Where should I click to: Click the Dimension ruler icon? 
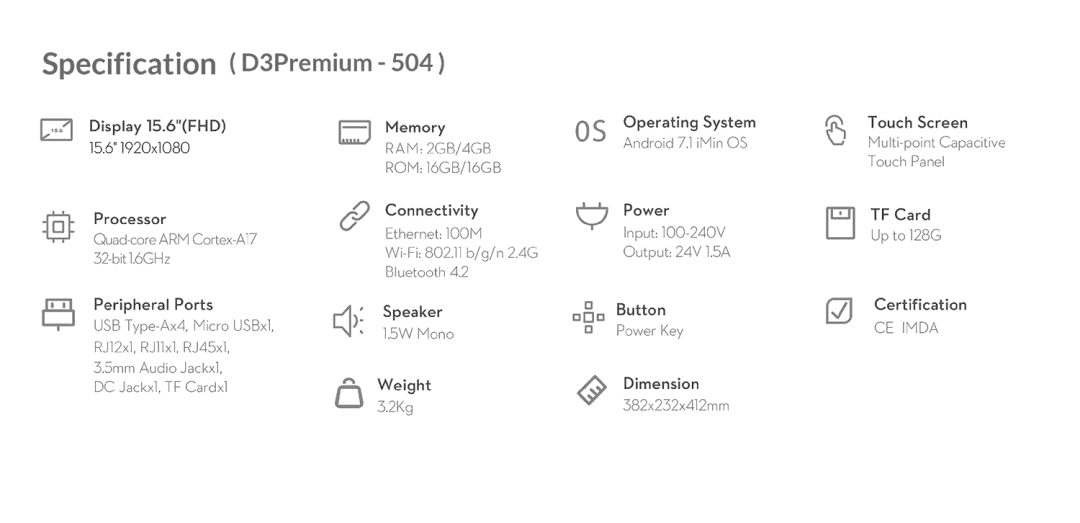click(x=592, y=391)
